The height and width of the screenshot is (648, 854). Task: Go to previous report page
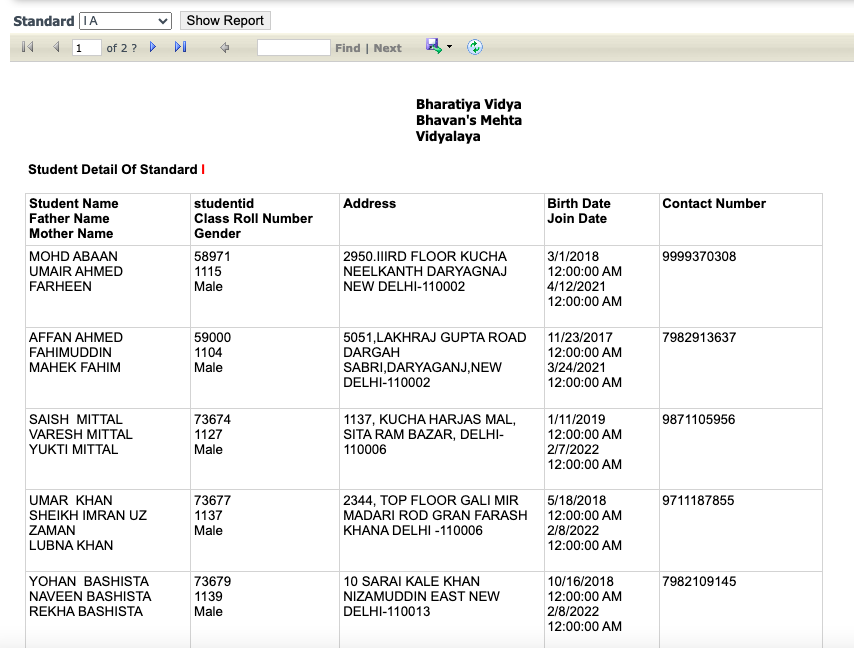(56, 47)
